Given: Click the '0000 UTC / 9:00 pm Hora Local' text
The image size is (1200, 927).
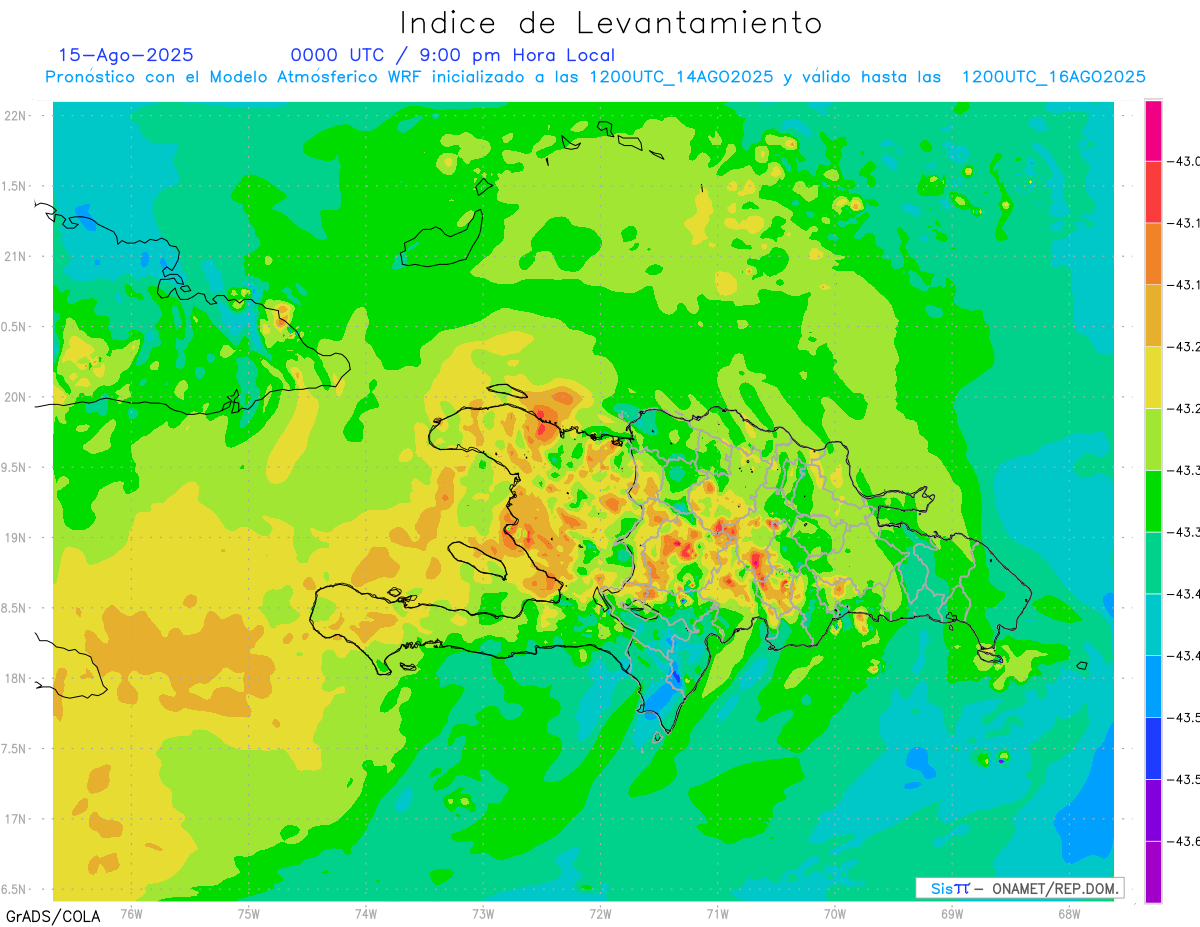Looking at the screenshot, I should (x=453, y=55).
